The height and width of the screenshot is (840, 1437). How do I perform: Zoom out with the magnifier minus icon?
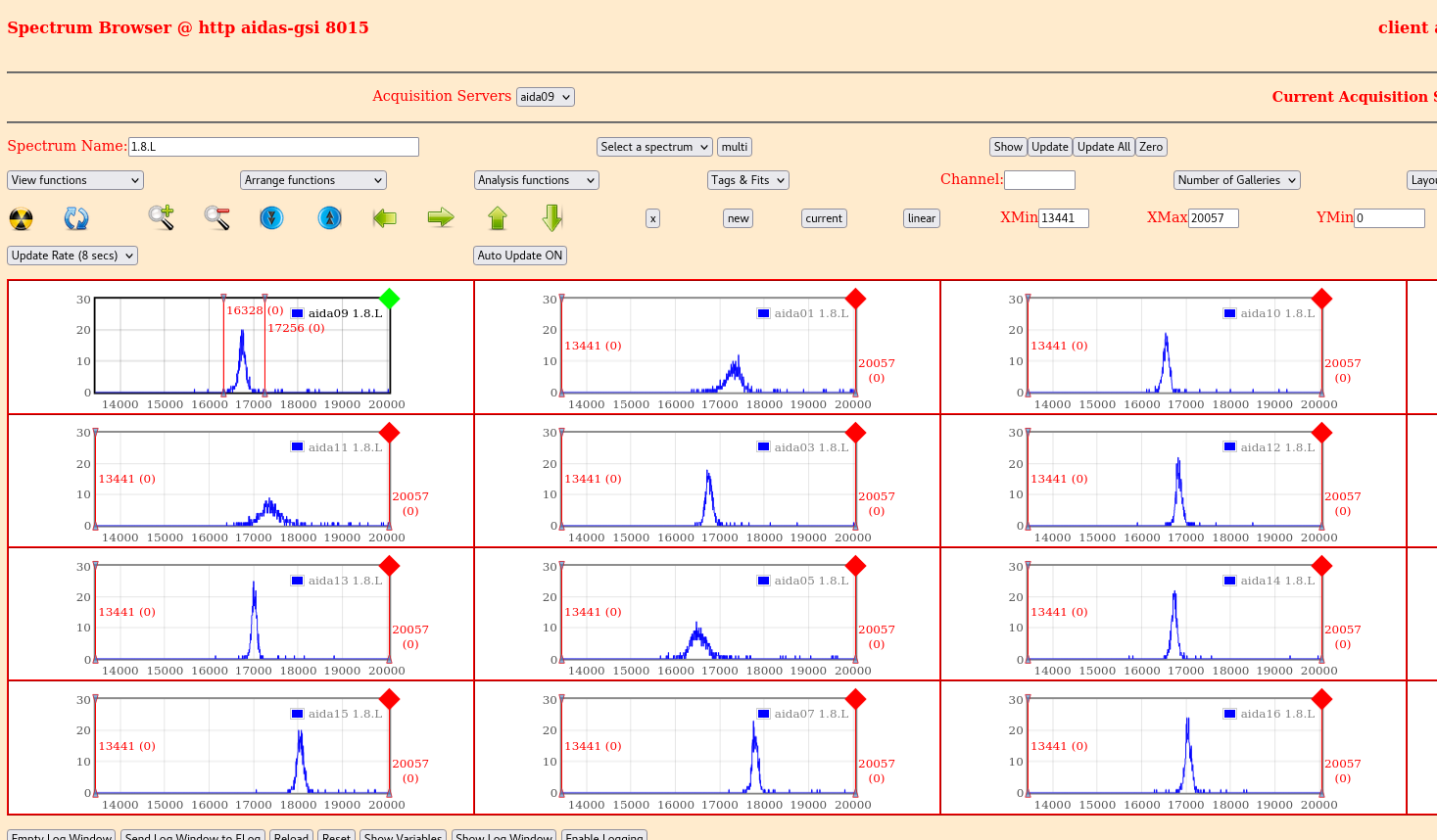216,217
